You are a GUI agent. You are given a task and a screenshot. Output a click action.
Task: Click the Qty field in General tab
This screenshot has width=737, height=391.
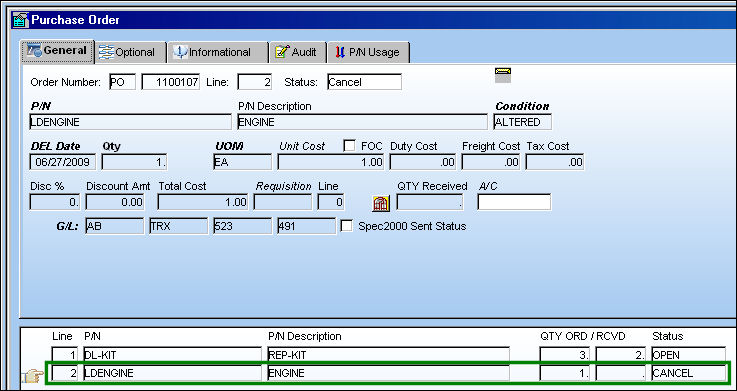click(x=134, y=162)
